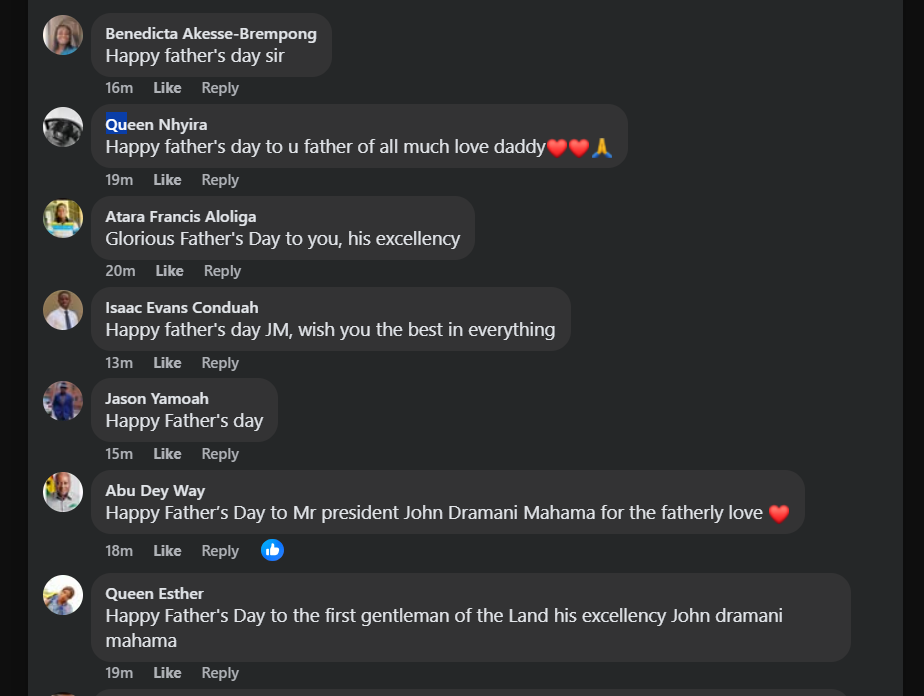This screenshot has height=696, width=924.
Task: Click Queen Esther's profile picture
Action: pos(63,595)
